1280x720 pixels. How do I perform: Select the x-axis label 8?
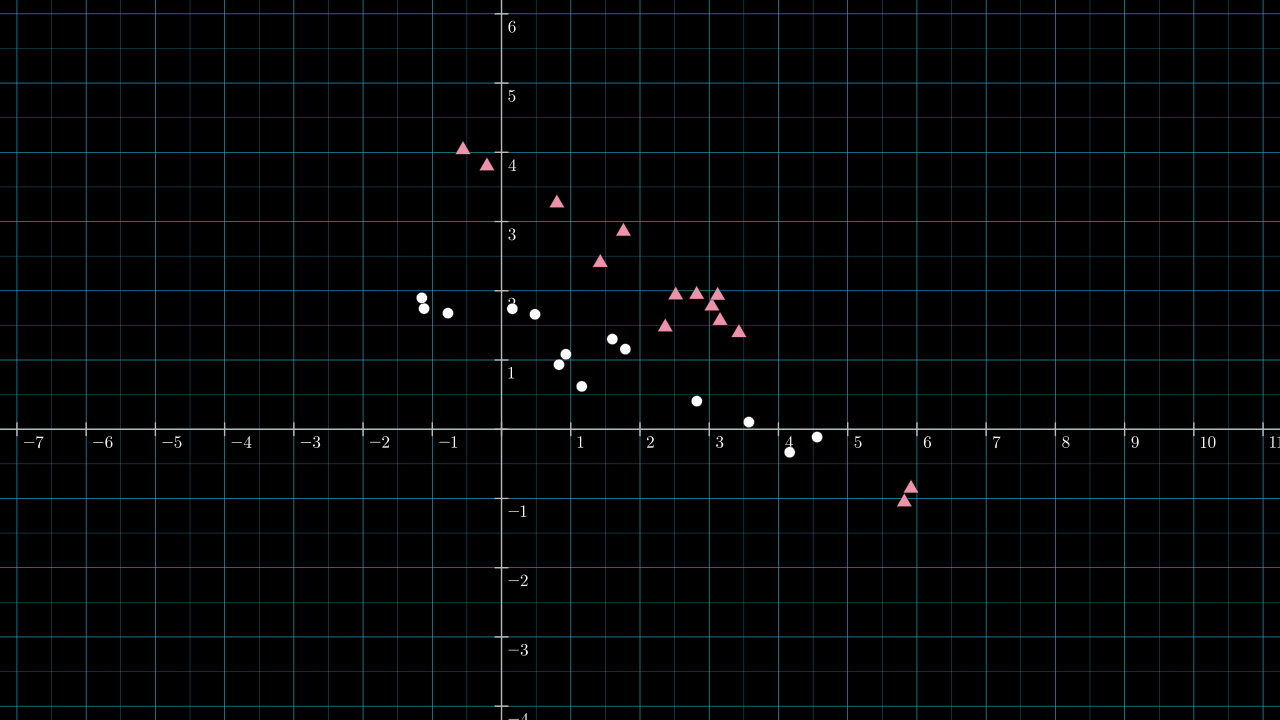[x=1066, y=443]
